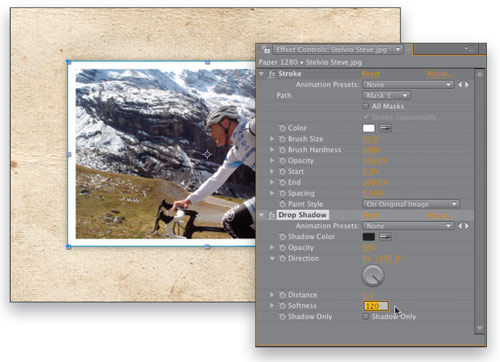
Task: Click the Paint Style stopwatch
Action: (x=282, y=204)
